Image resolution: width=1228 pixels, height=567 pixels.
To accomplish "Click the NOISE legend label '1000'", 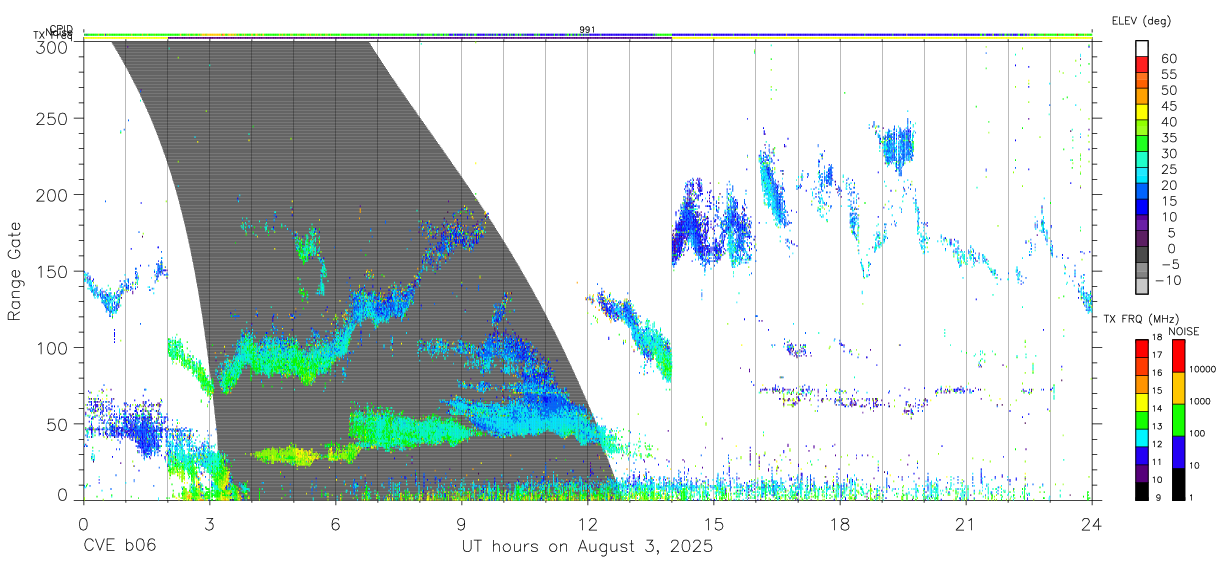I will pos(1201,401).
